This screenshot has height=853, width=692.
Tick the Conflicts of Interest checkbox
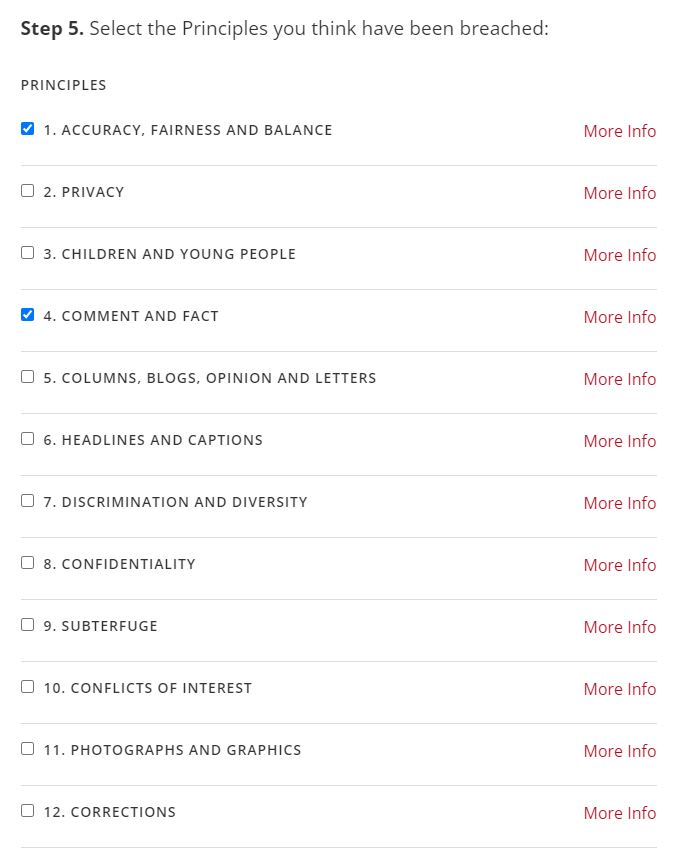click(x=27, y=687)
